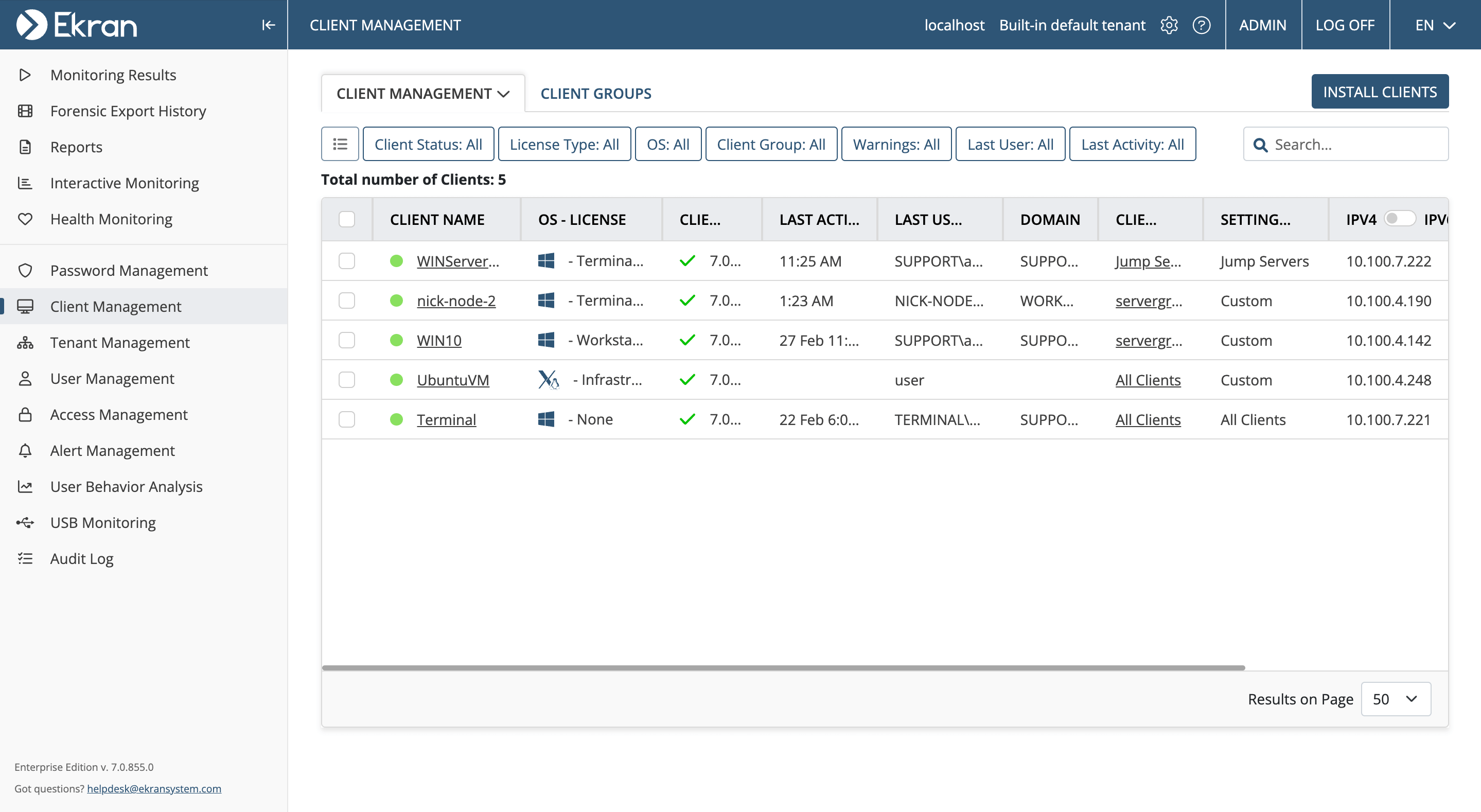Click the horizontal table scrollbar
The image size is (1481, 812).
tap(783, 667)
